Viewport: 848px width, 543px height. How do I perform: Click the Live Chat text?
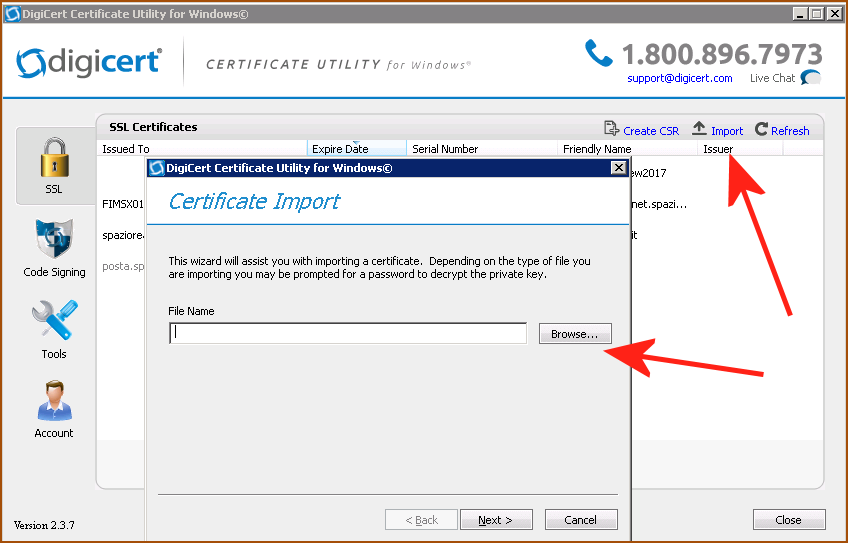[x=772, y=78]
